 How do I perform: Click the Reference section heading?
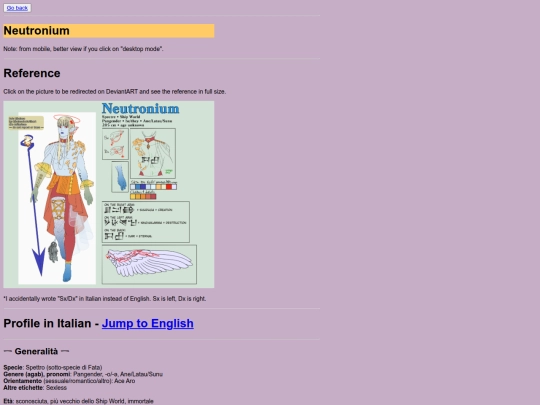(32, 73)
